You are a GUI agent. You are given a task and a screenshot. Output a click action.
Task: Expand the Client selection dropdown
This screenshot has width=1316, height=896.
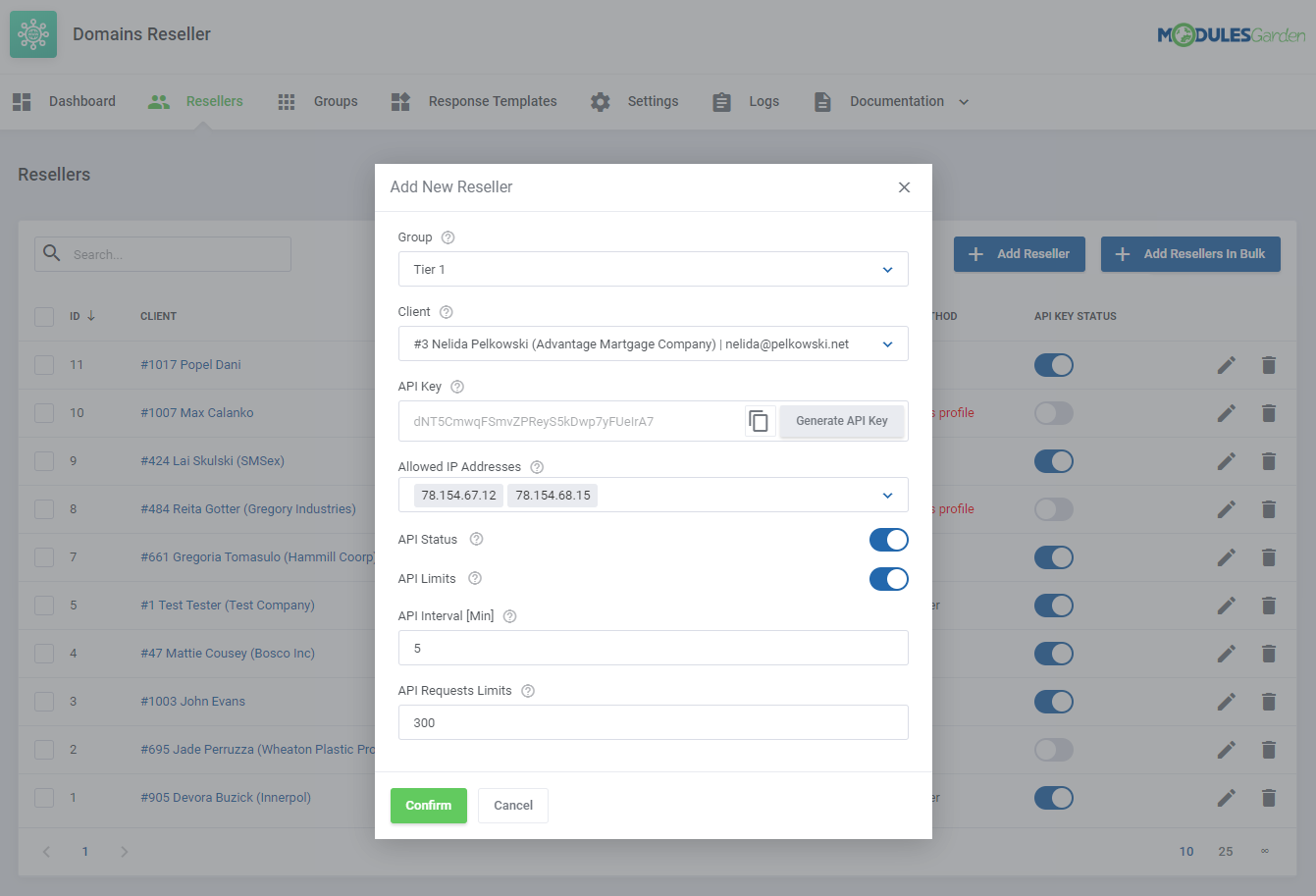point(653,343)
